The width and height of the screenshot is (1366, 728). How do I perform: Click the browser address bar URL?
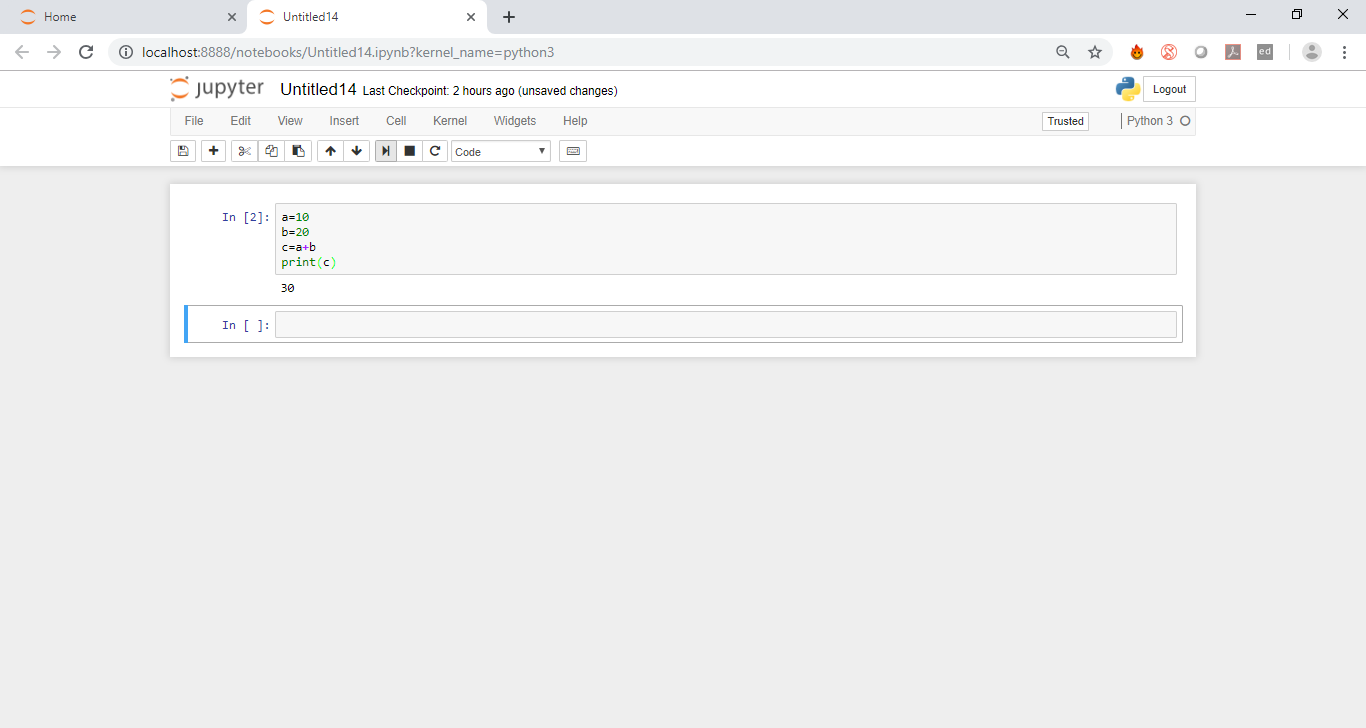(x=348, y=52)
